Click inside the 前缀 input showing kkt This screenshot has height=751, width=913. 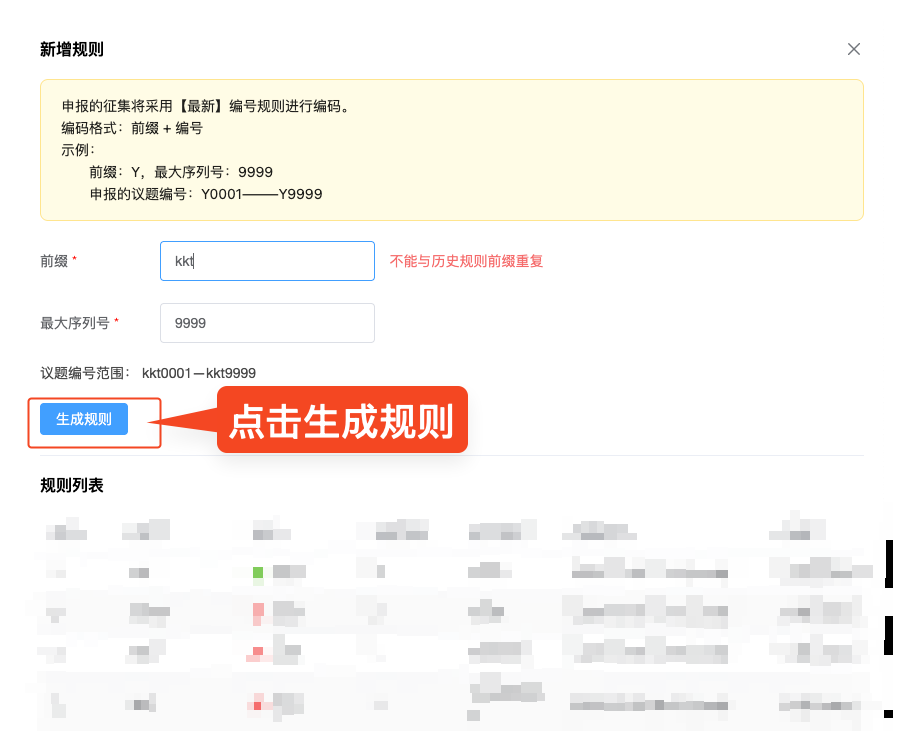267,261
